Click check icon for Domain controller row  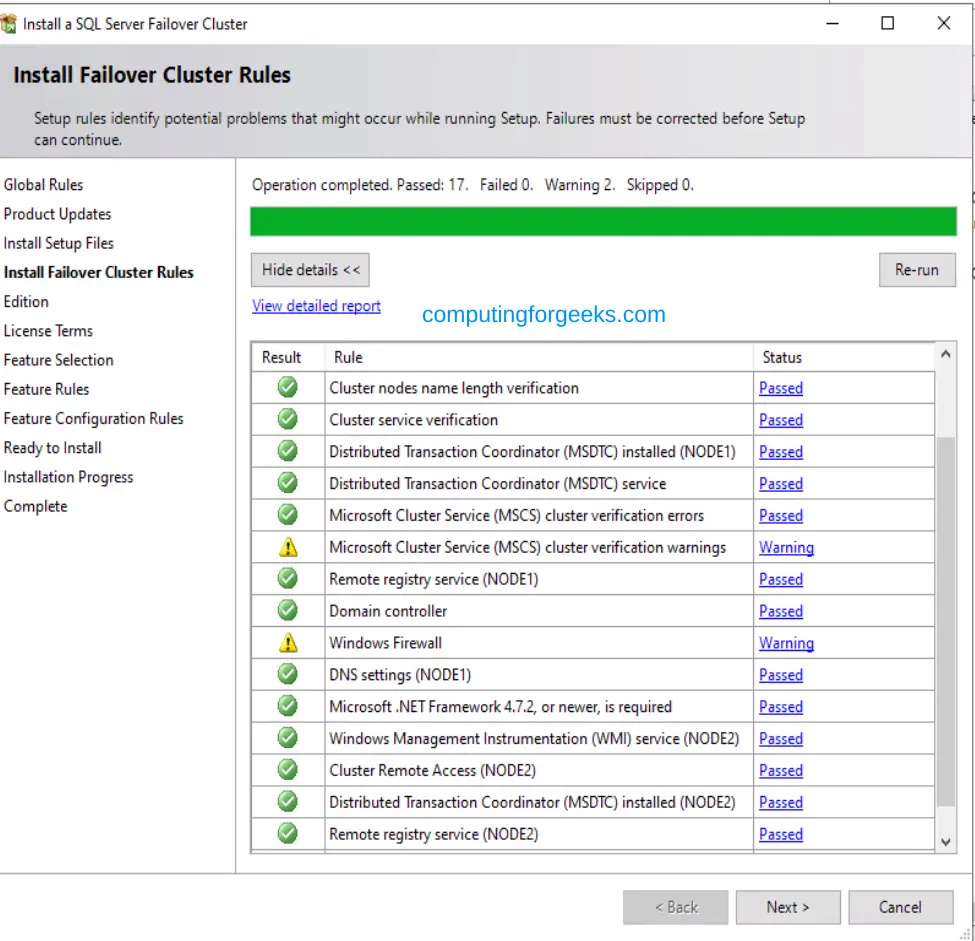point(287,610)
